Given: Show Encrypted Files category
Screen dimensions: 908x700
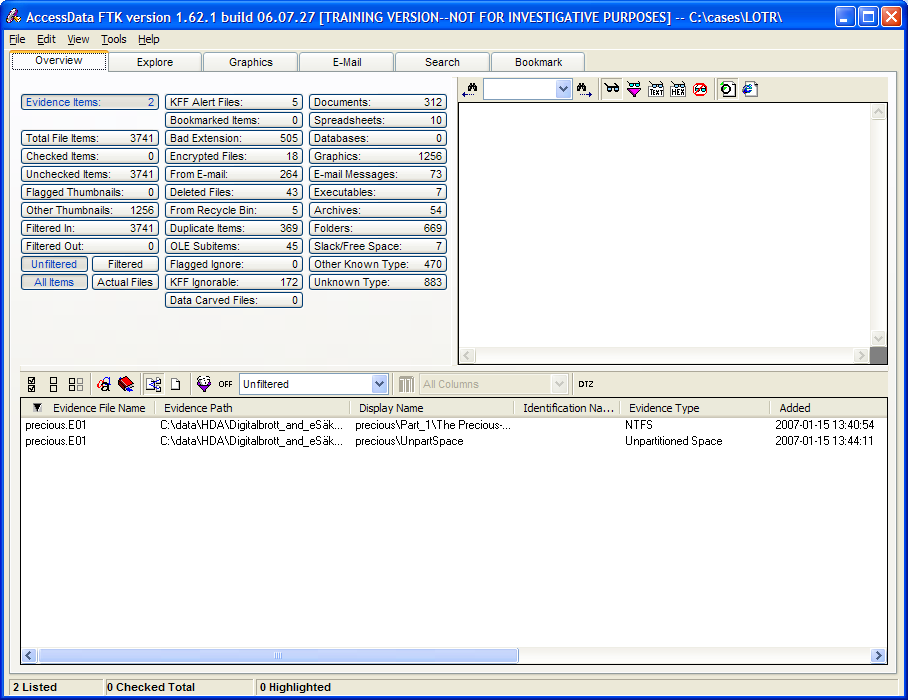Looking at the screenshot, I should pyautogui.click(x=234, y=156).
